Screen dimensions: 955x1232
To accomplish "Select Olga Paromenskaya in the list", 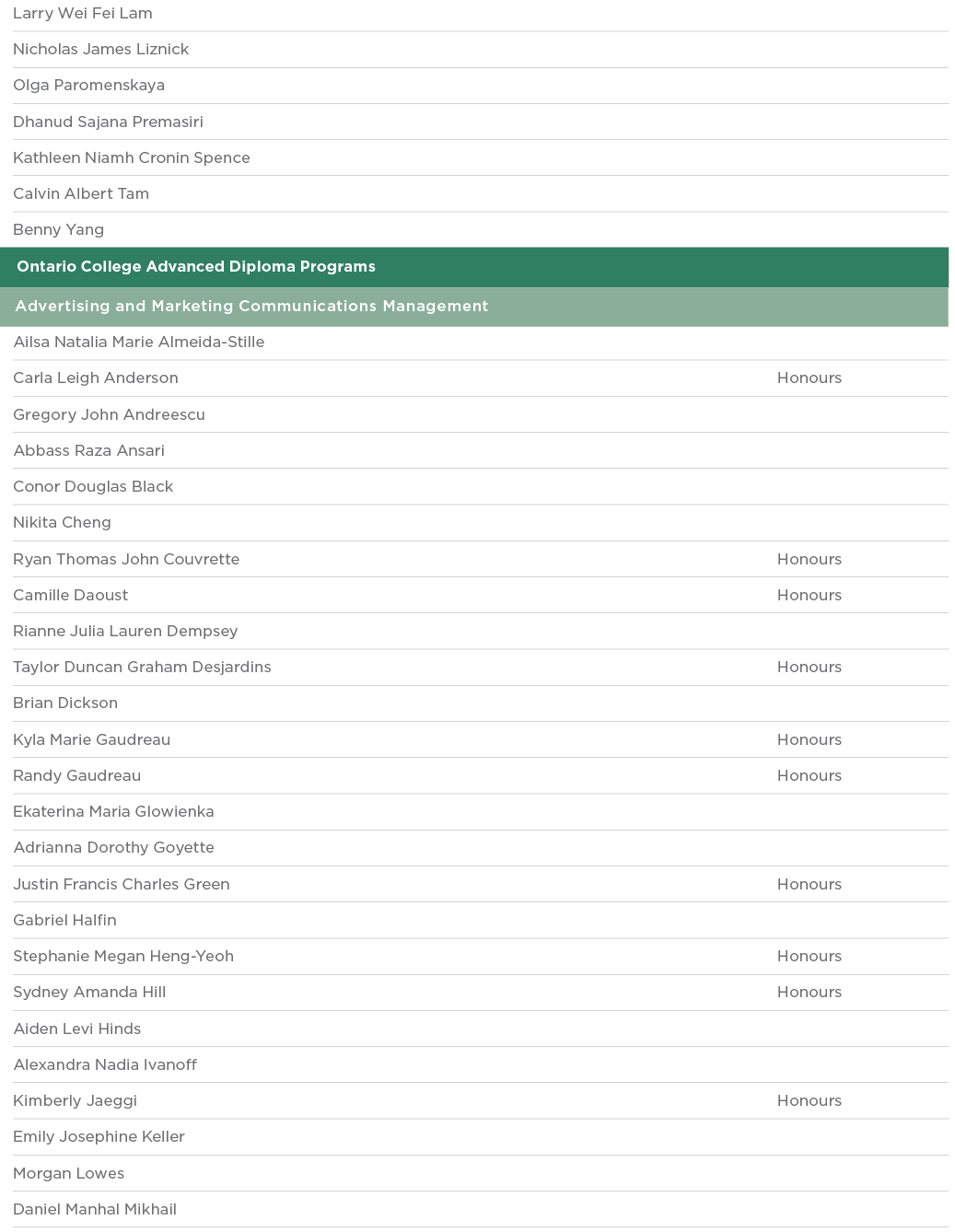I will pos(88,86).
